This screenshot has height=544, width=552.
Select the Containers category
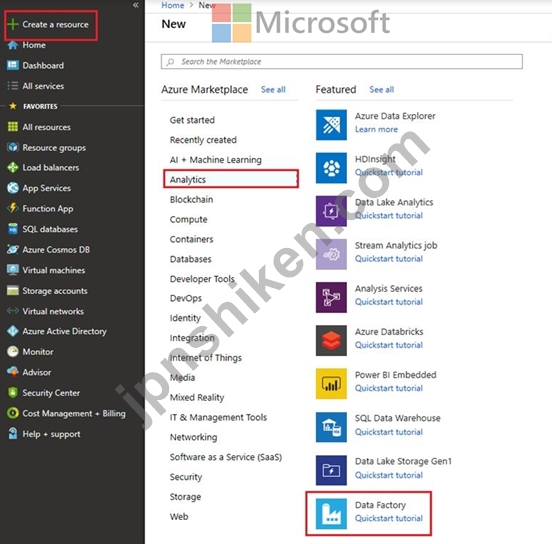point(191,239)
